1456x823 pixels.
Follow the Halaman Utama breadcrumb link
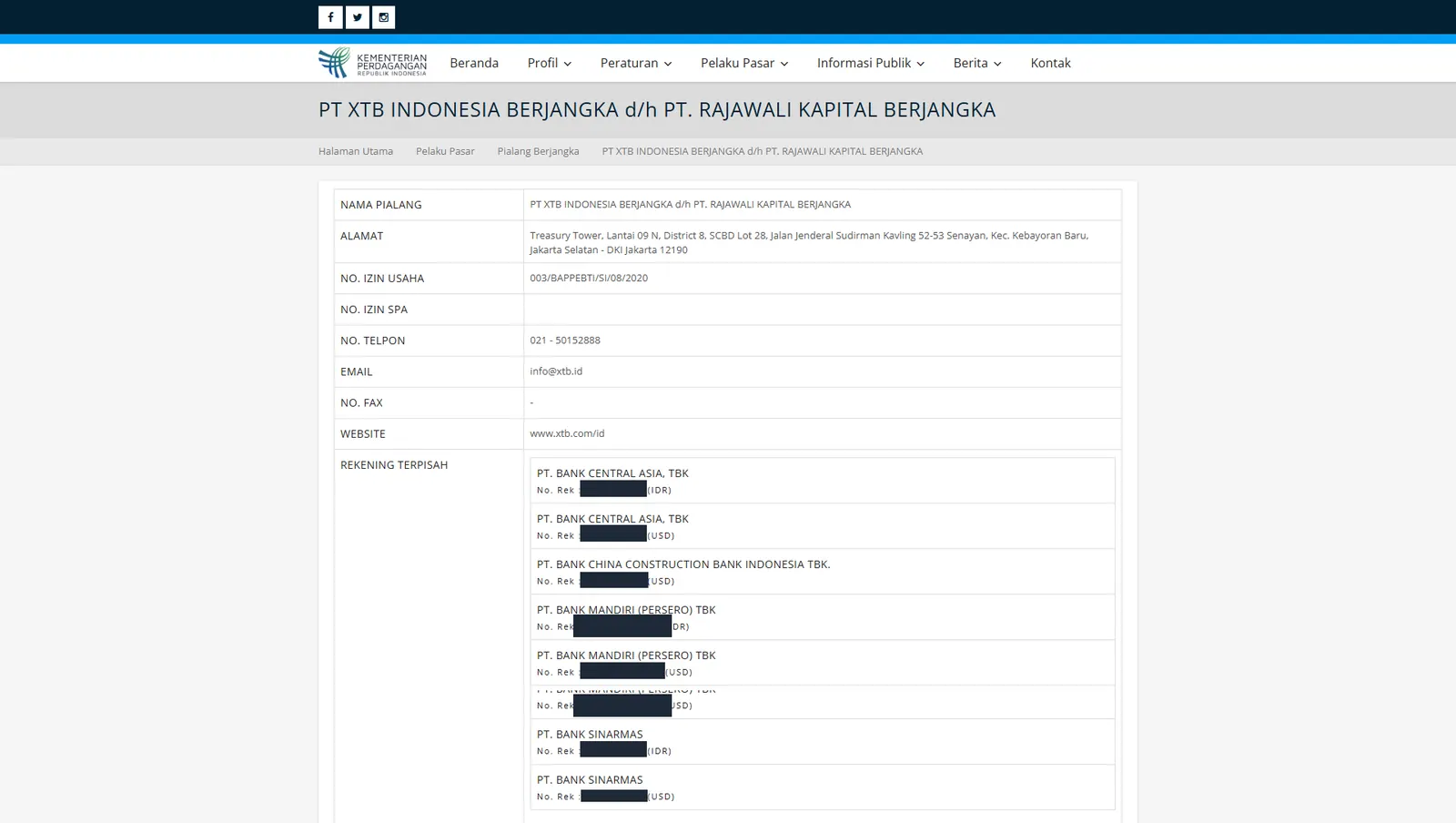[356, 151]
